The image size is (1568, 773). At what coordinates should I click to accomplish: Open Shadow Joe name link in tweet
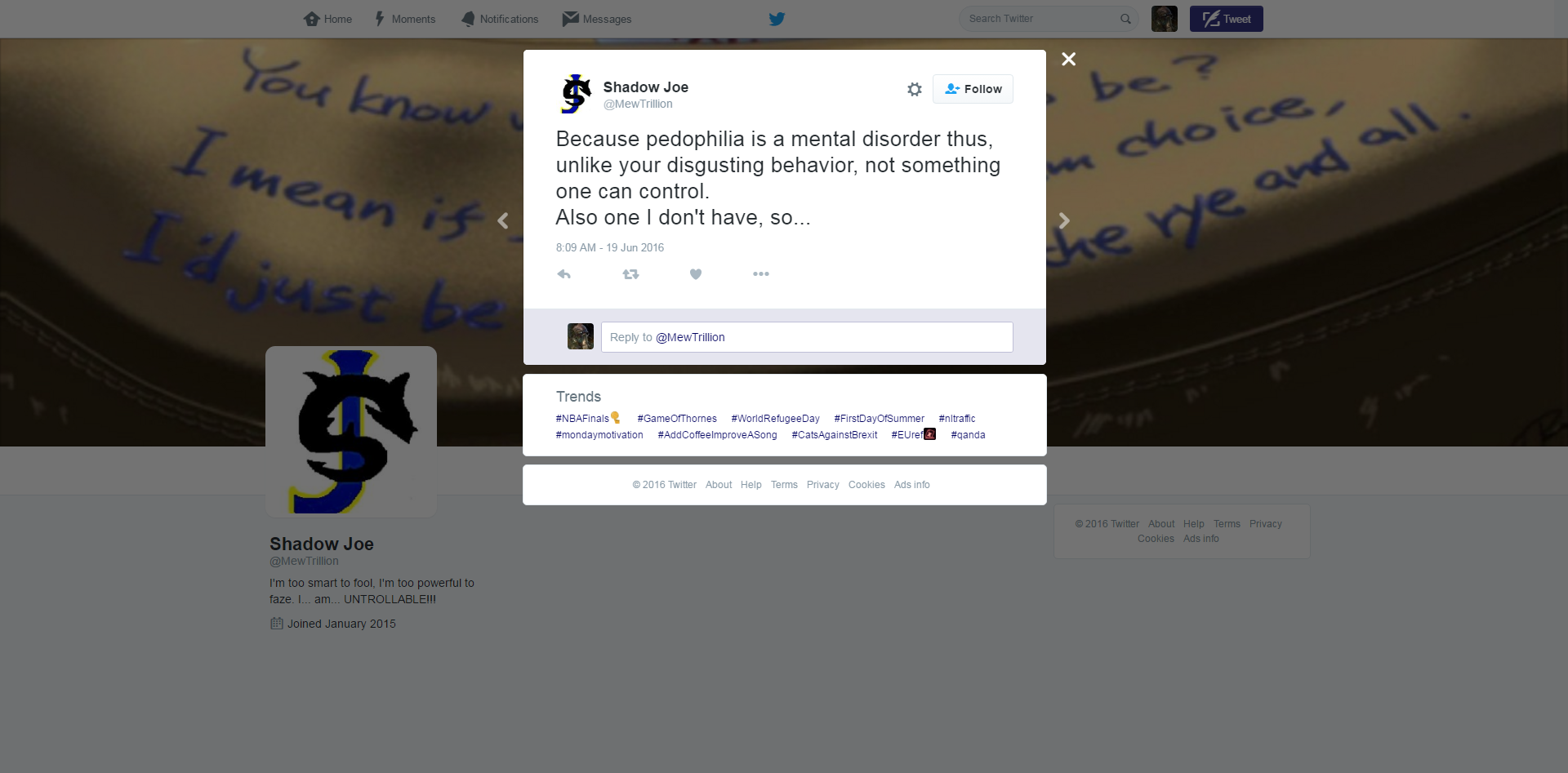click(646, 87)
